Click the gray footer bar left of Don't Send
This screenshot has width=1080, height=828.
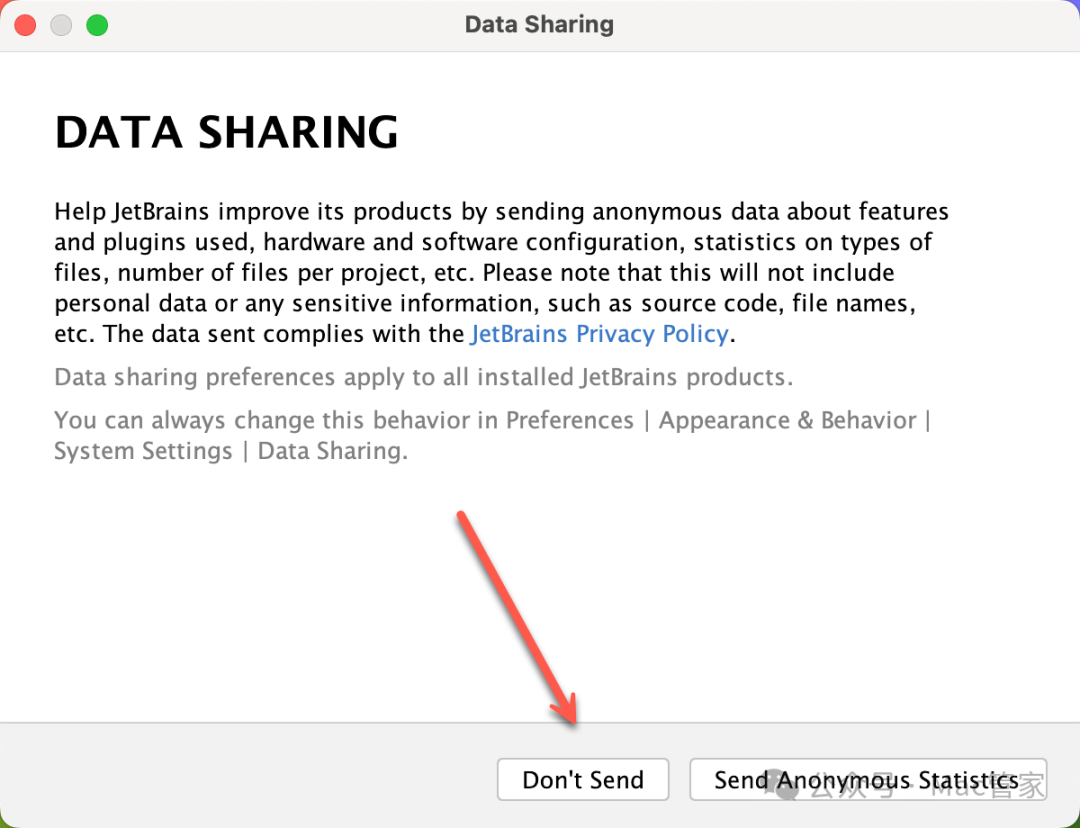(248, 776)
